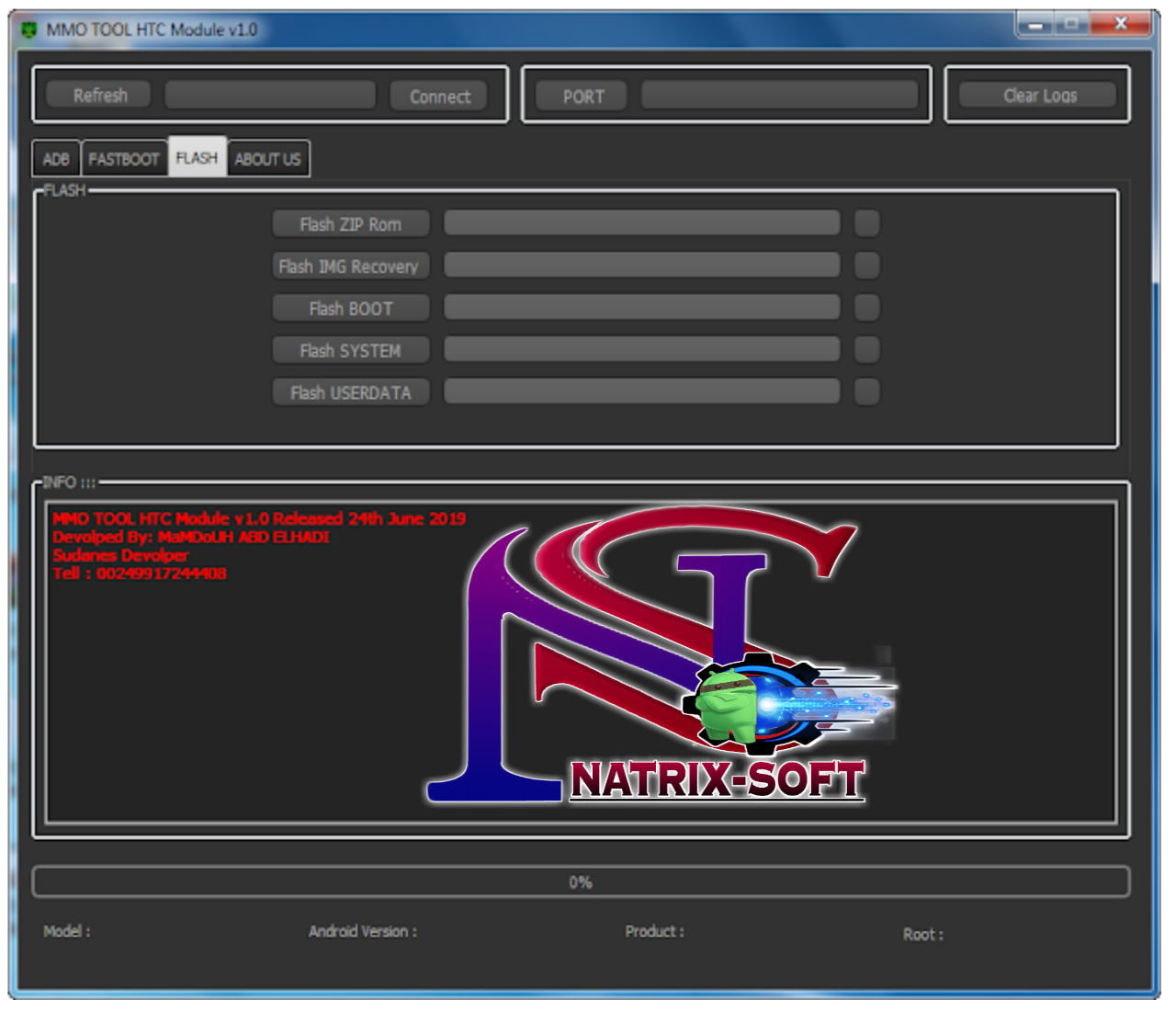1176x1011 pixels.
Task: Click the PORT button
Action: pos(583,96)
